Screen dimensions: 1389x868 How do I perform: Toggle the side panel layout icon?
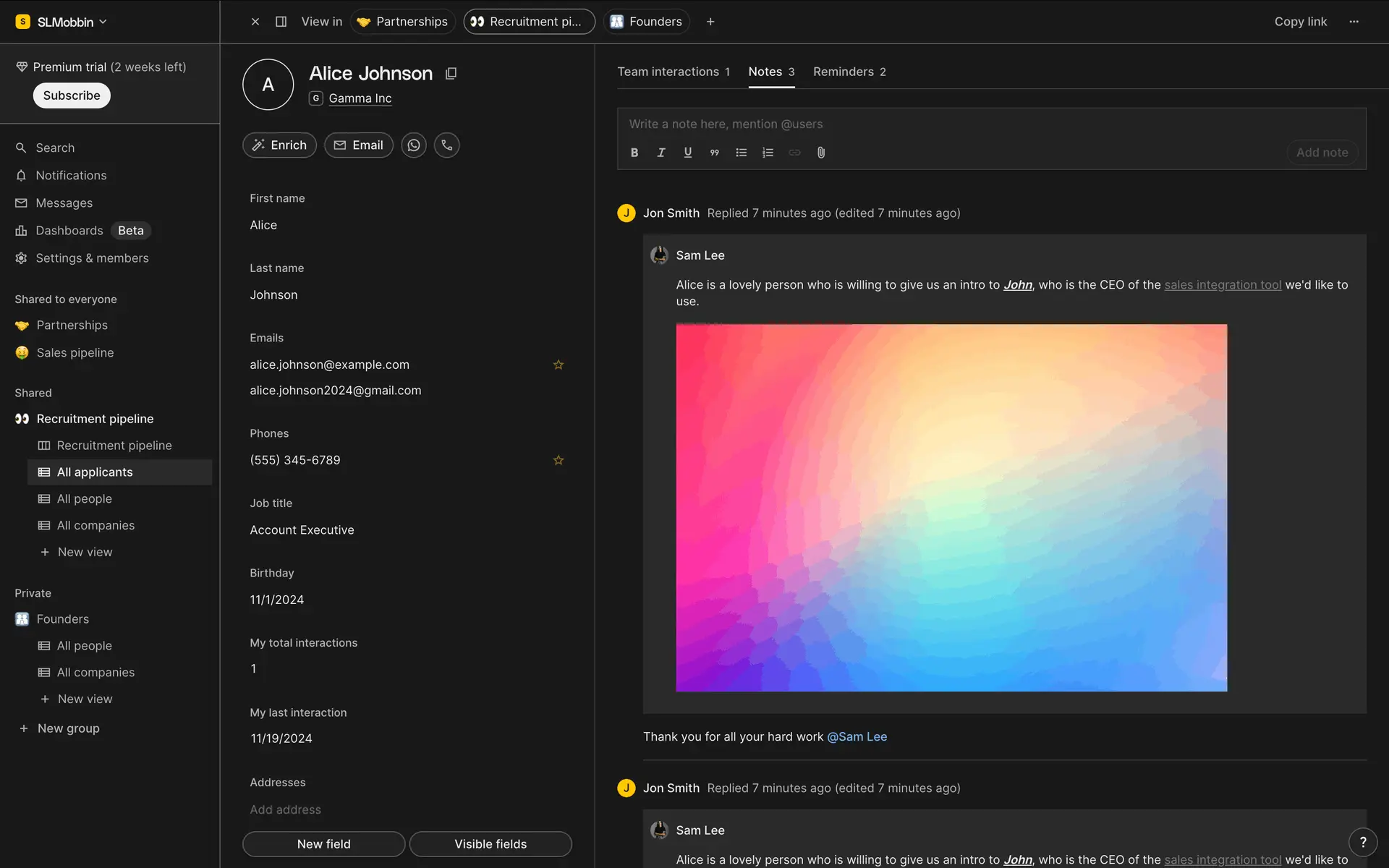point(281,22)
